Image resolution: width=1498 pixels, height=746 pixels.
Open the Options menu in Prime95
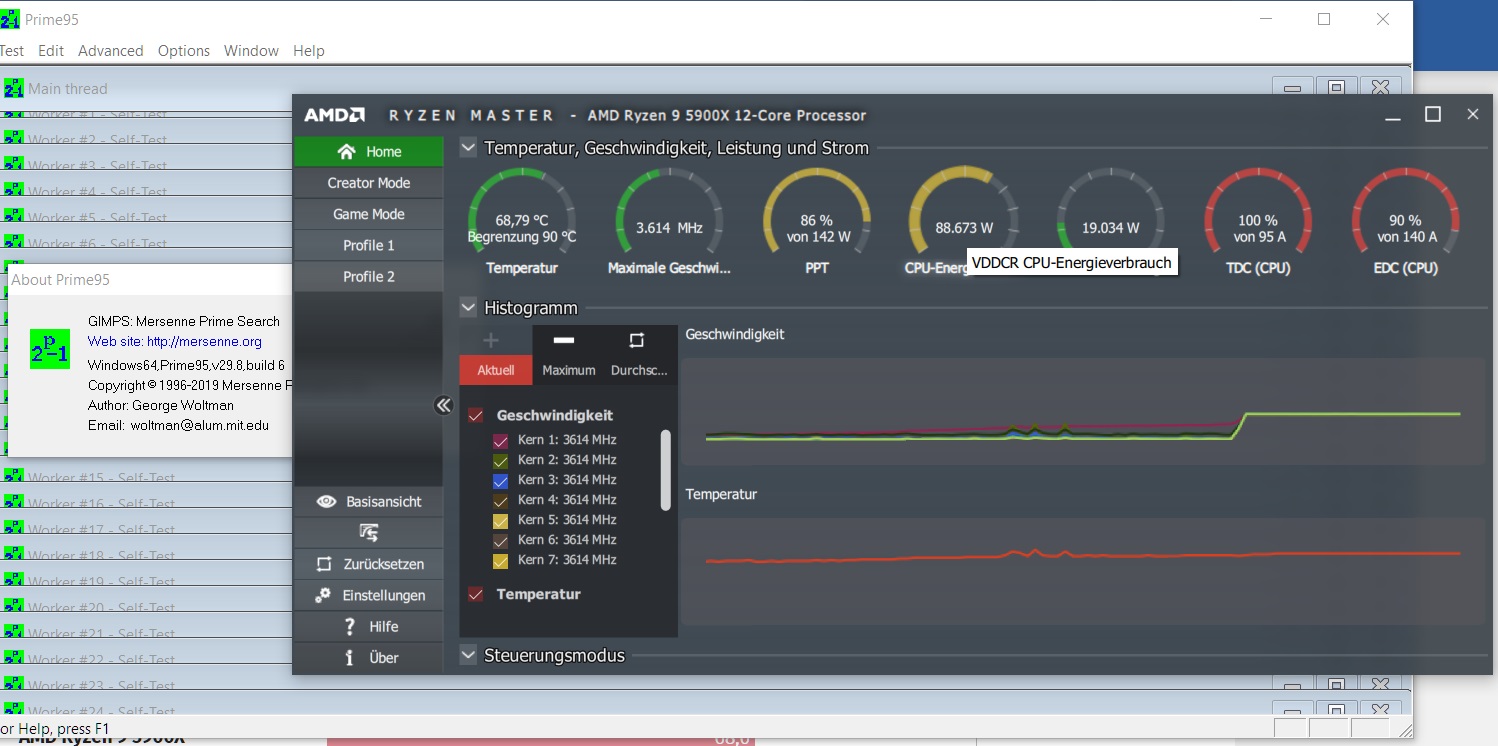[184, 51]
